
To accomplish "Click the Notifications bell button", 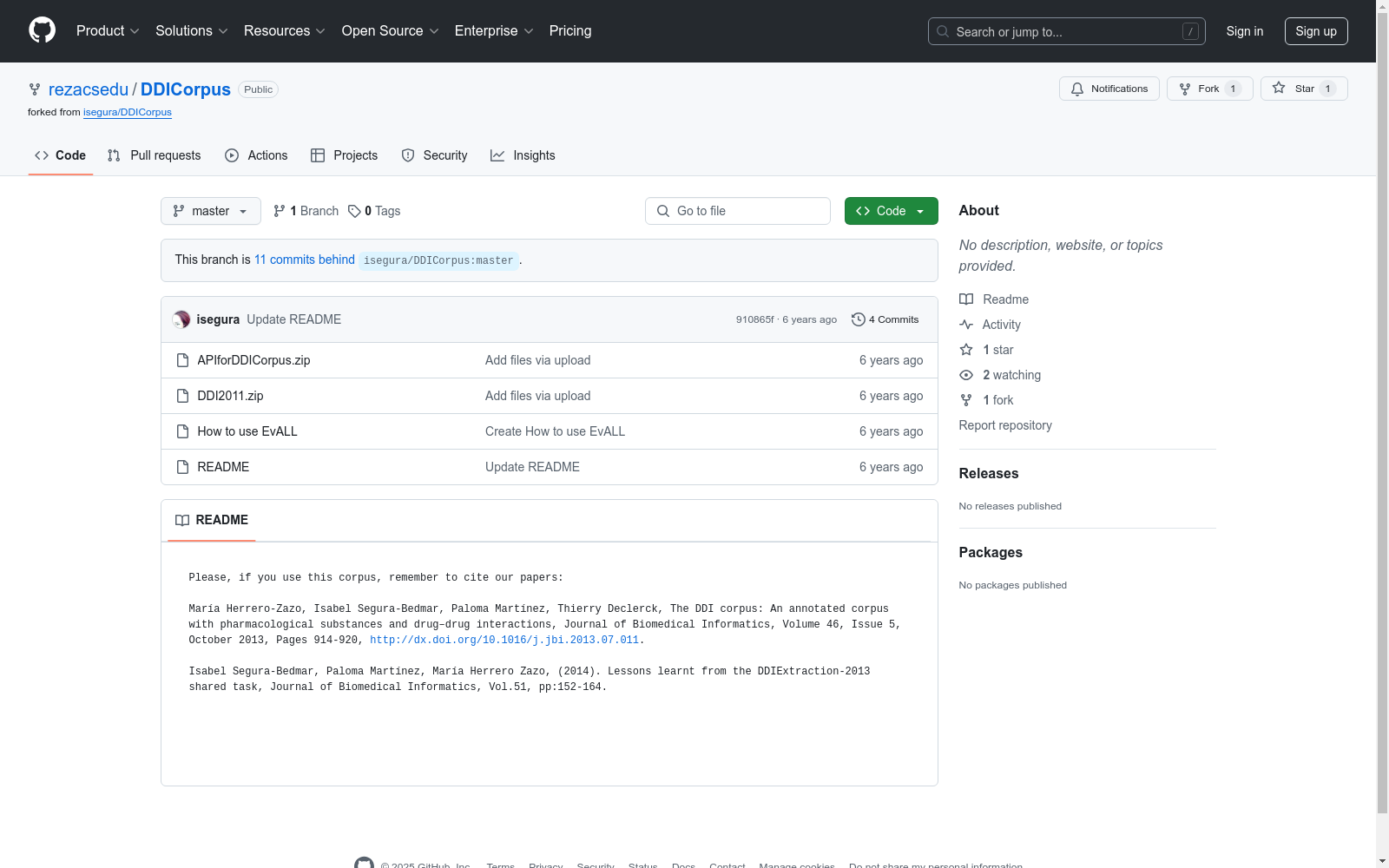I will (x=1109, y=89).
